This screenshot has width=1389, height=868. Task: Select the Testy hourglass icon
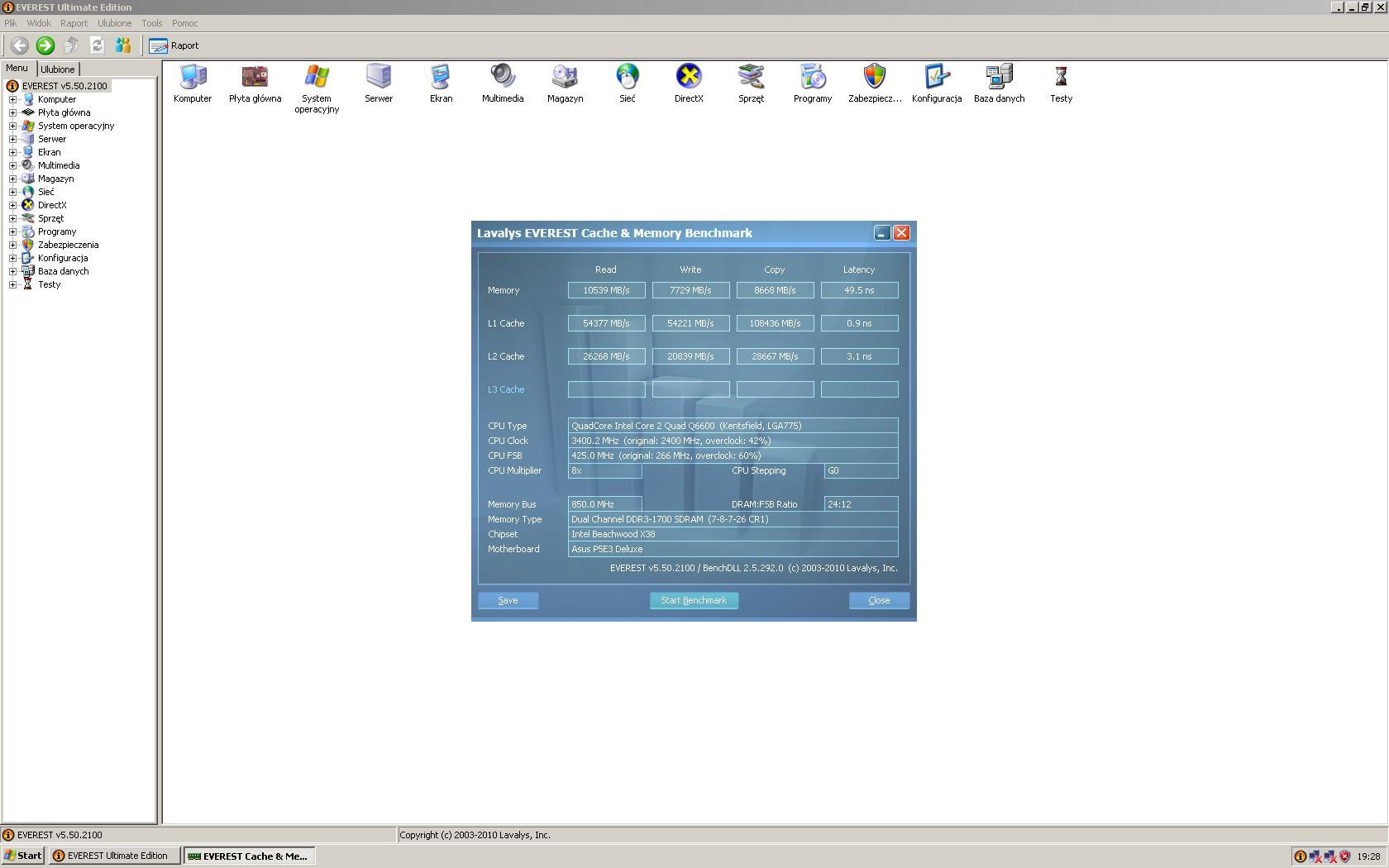pyautogui.click(x=1061, y=77)
